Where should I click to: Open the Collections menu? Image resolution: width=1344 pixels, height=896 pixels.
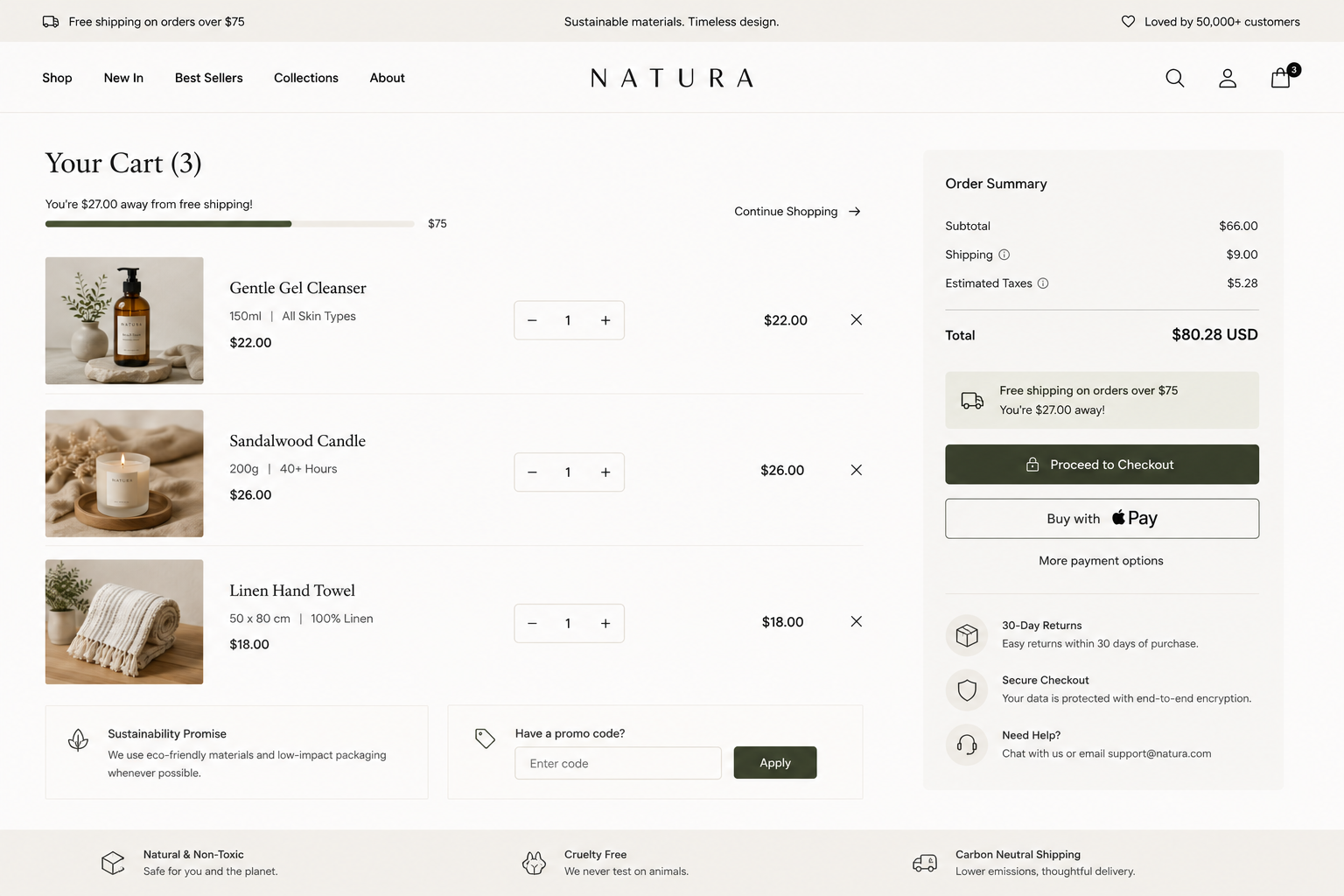coord(306,78)
